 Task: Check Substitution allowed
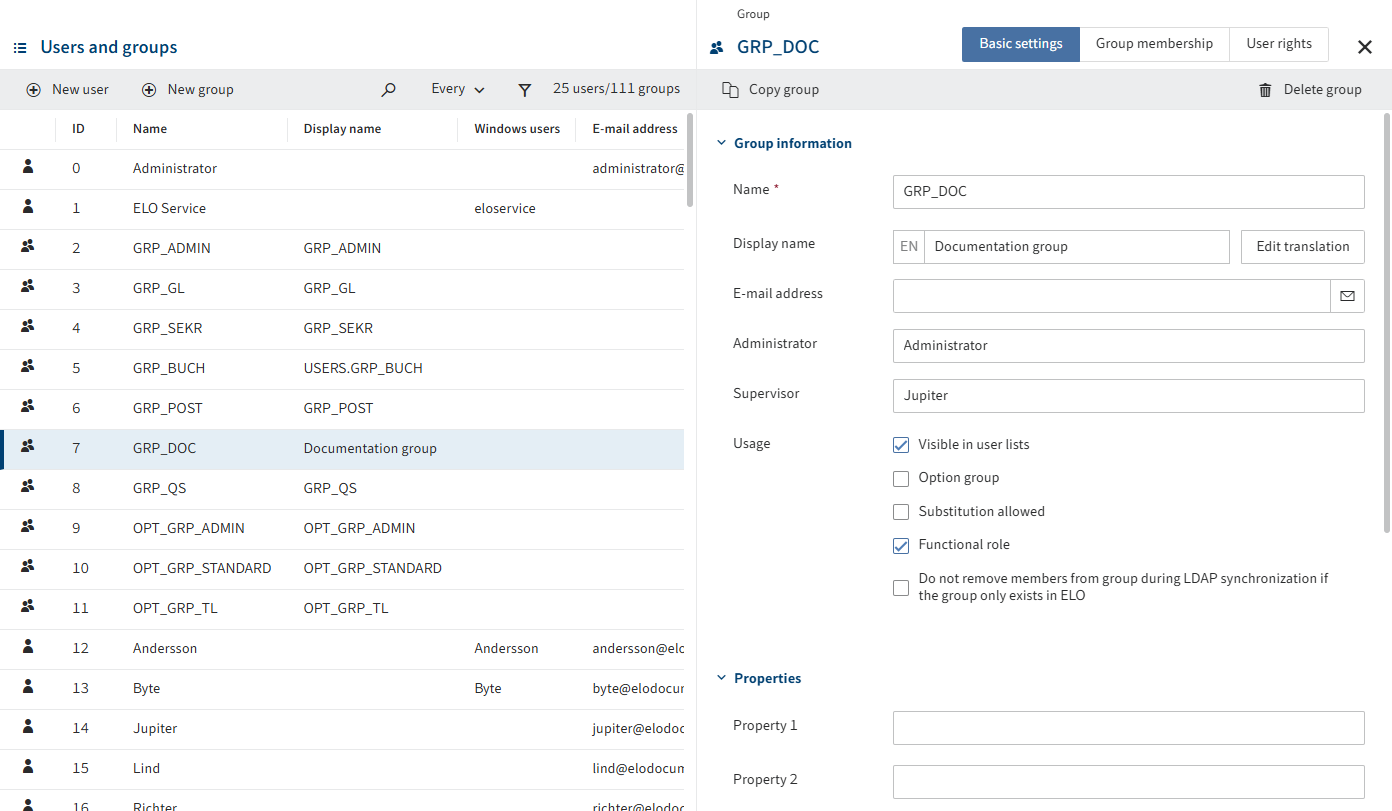[x=901, y=512]
